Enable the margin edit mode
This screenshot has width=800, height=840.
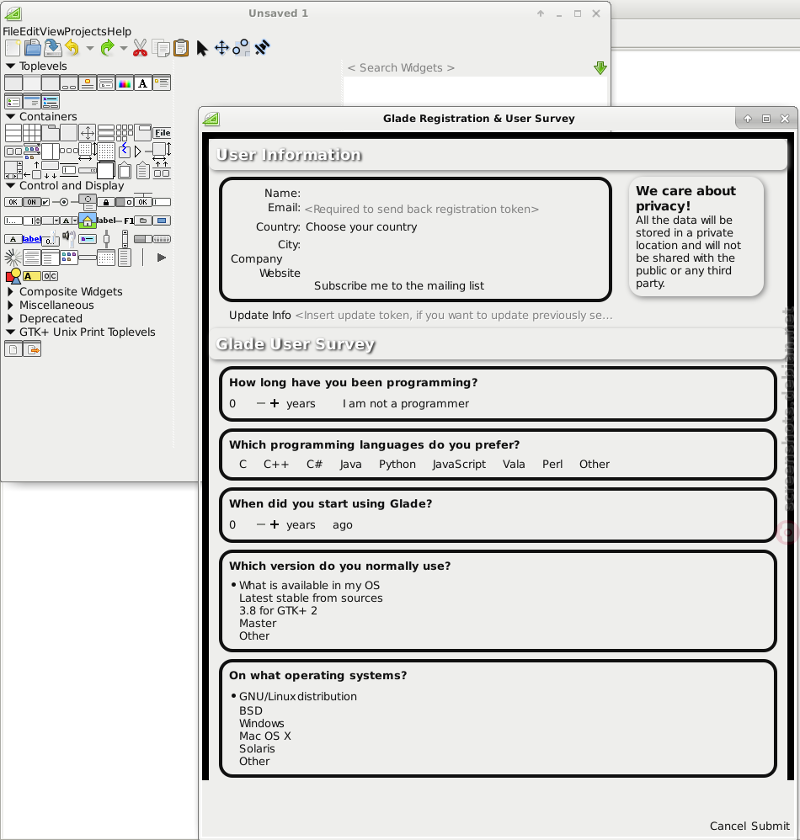tap(241, 48)
